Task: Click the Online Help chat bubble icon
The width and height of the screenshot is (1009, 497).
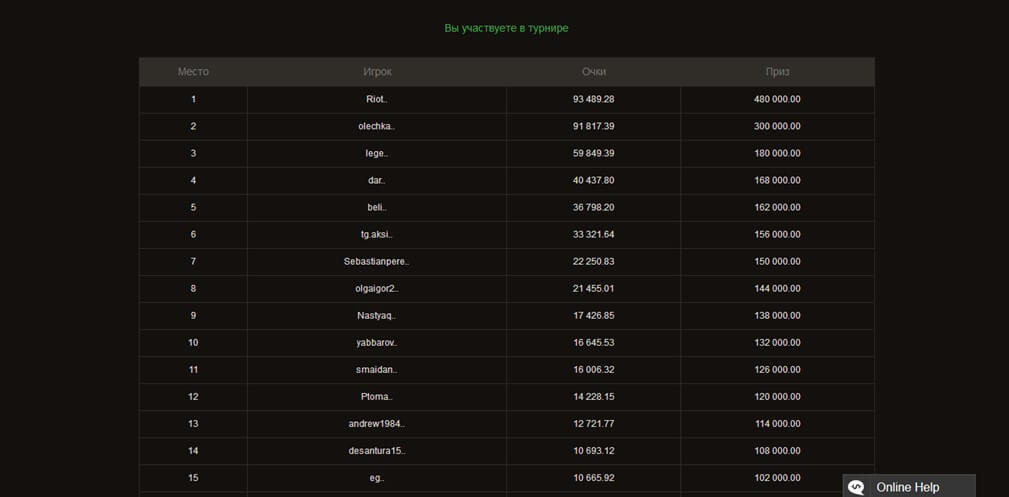Action: pos(856,487)
